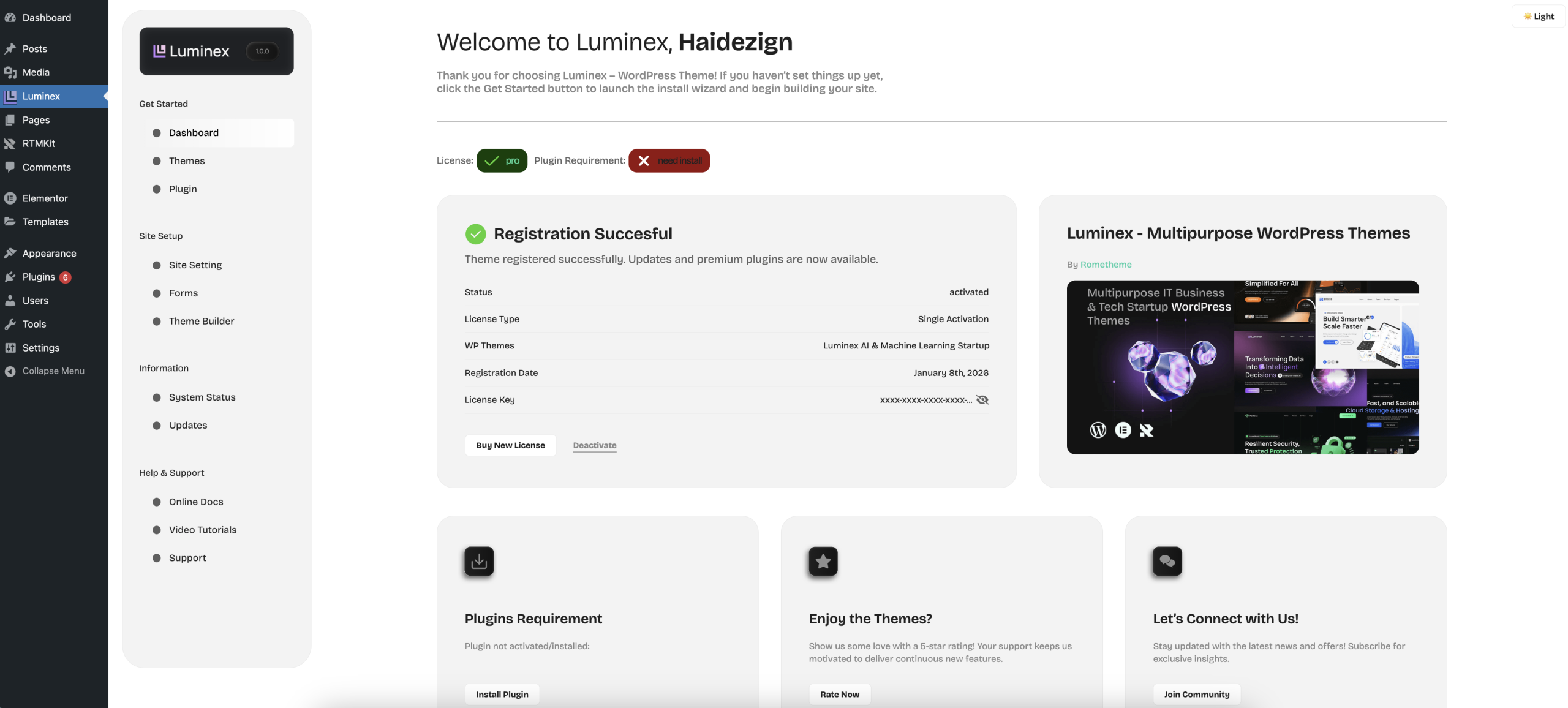
Task: Click the green Registration Successful checkmark icon
Action: click(475, 233)
